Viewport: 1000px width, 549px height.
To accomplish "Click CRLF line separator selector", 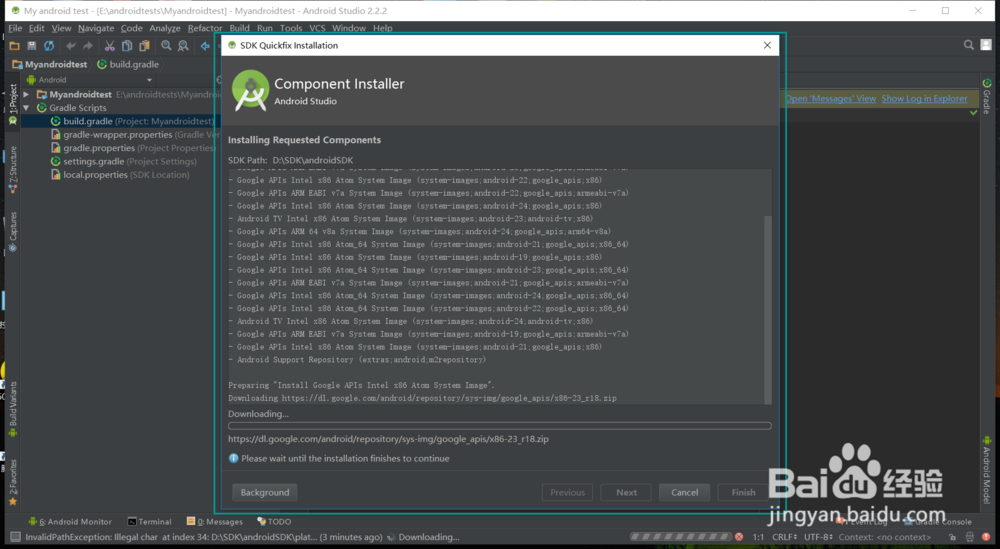I will pyautogui.click(x=784, y=537).
